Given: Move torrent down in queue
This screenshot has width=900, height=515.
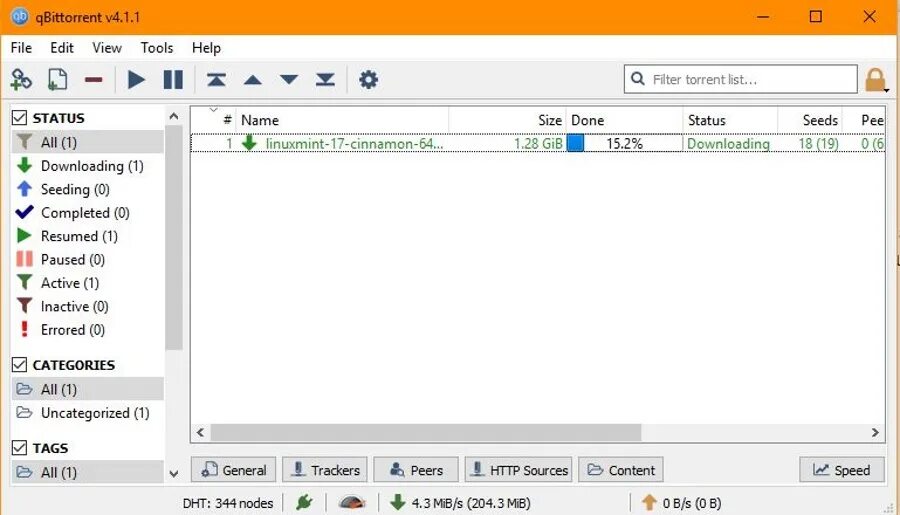Looking at the screenshot, I should [289, 80].
